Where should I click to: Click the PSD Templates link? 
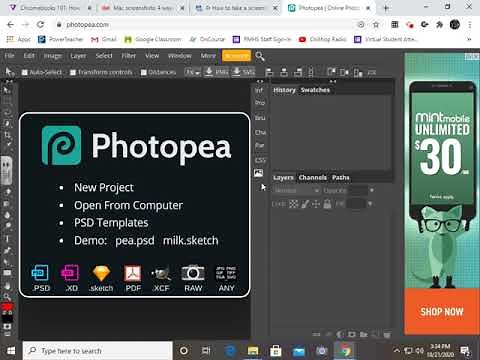(x=111, y=223)
